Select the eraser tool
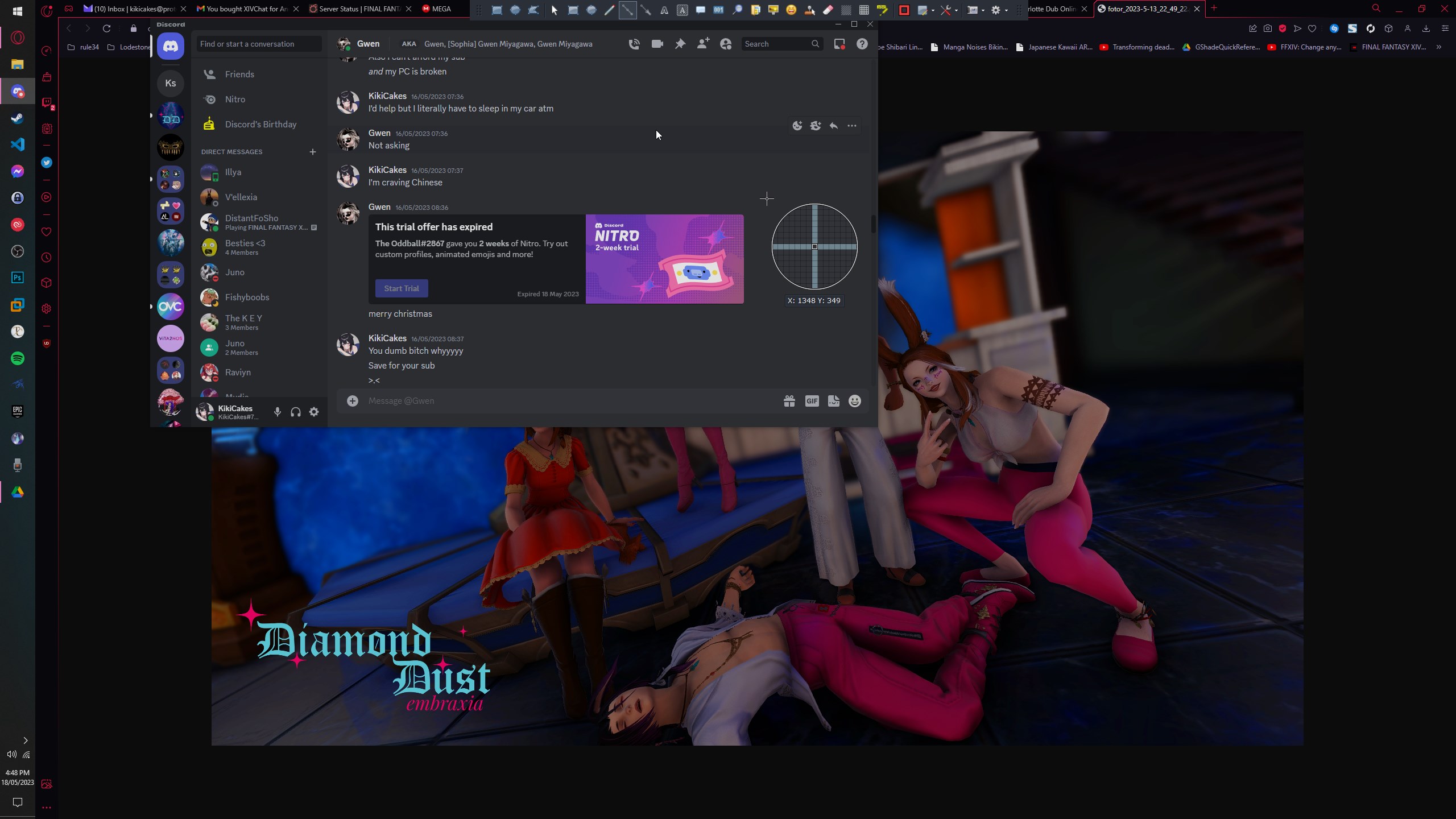Screen dimensions: 1456x819 click(x=828, y=10)
